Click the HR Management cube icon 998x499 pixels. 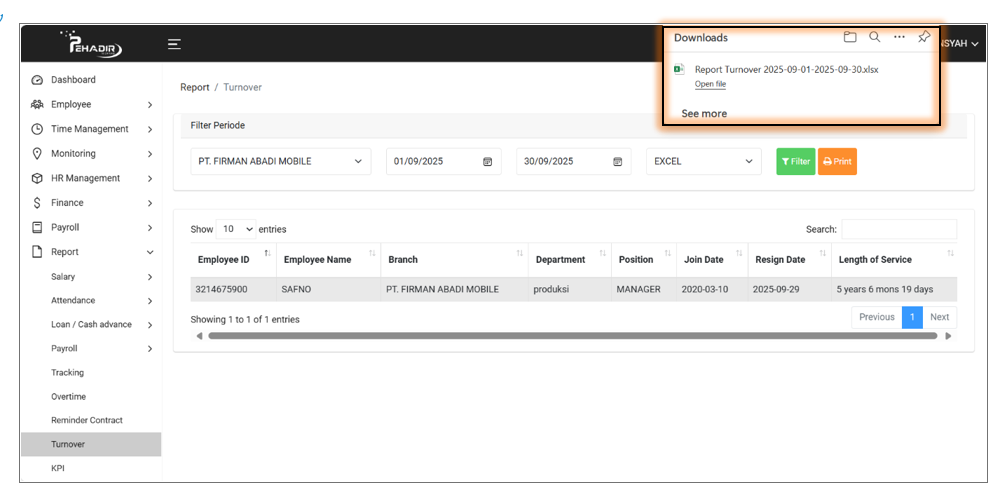click(x=37, y=178)
